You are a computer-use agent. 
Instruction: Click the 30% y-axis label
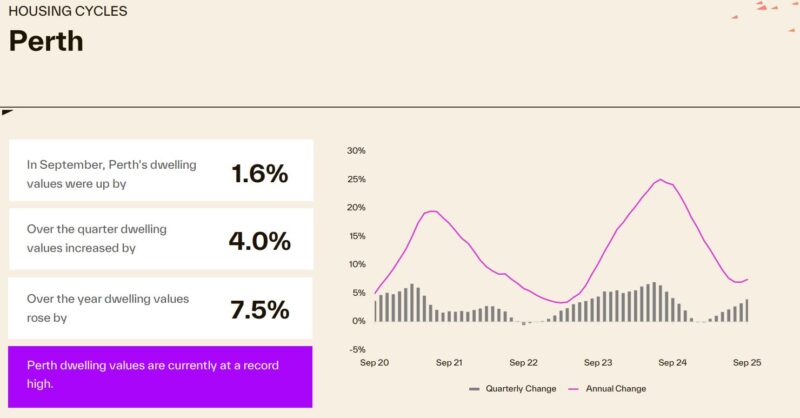(x=356, y=151)
